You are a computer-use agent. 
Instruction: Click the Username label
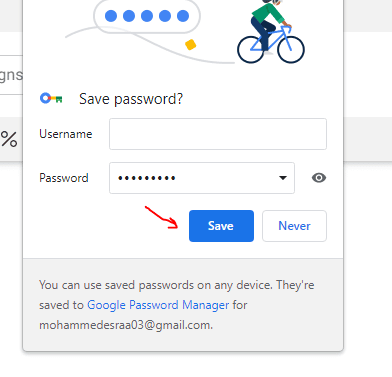[66, 134]
